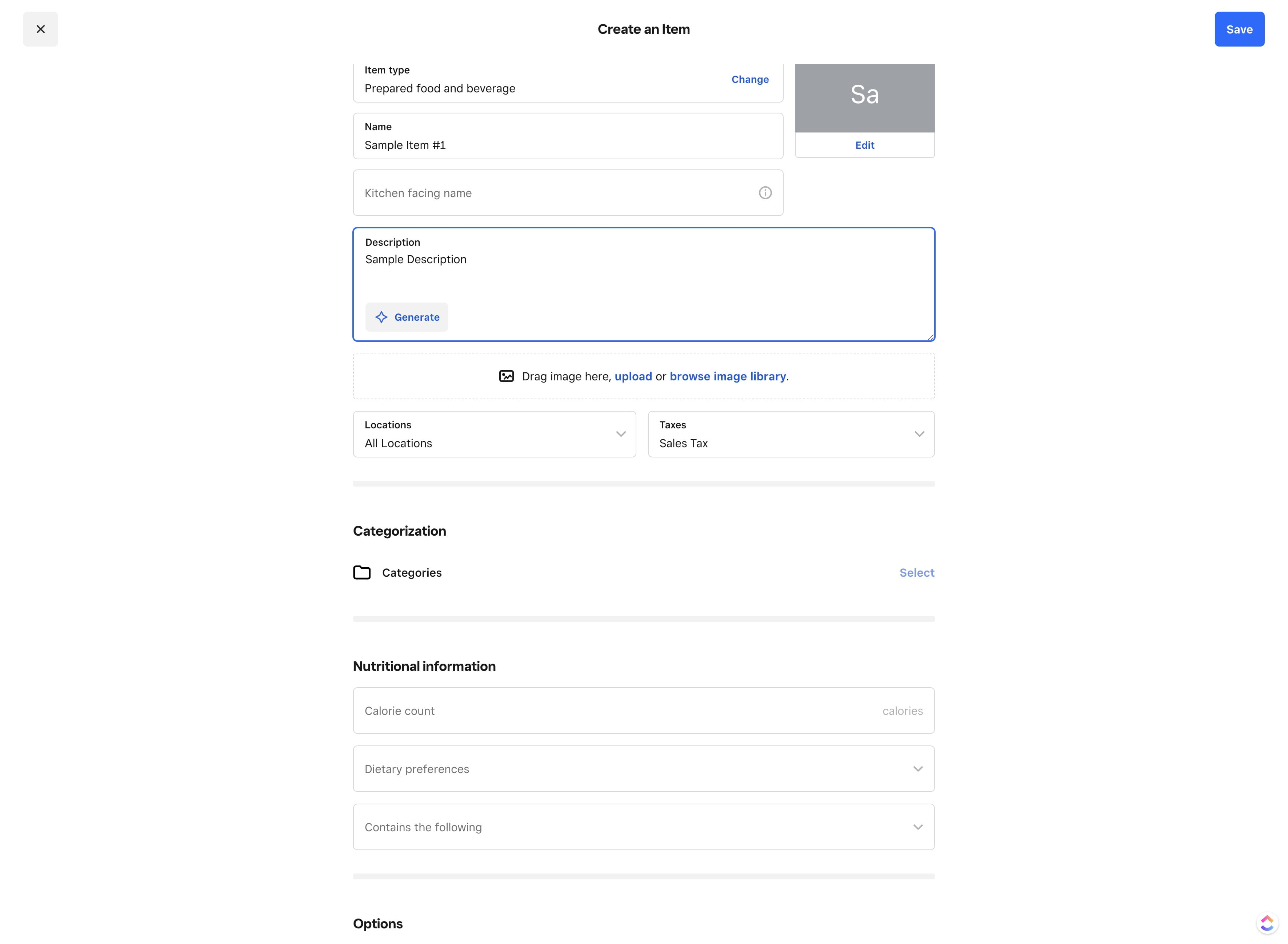The image size is (1288, 944).
Task: Click the Save button
Action: click(1239, 29)
